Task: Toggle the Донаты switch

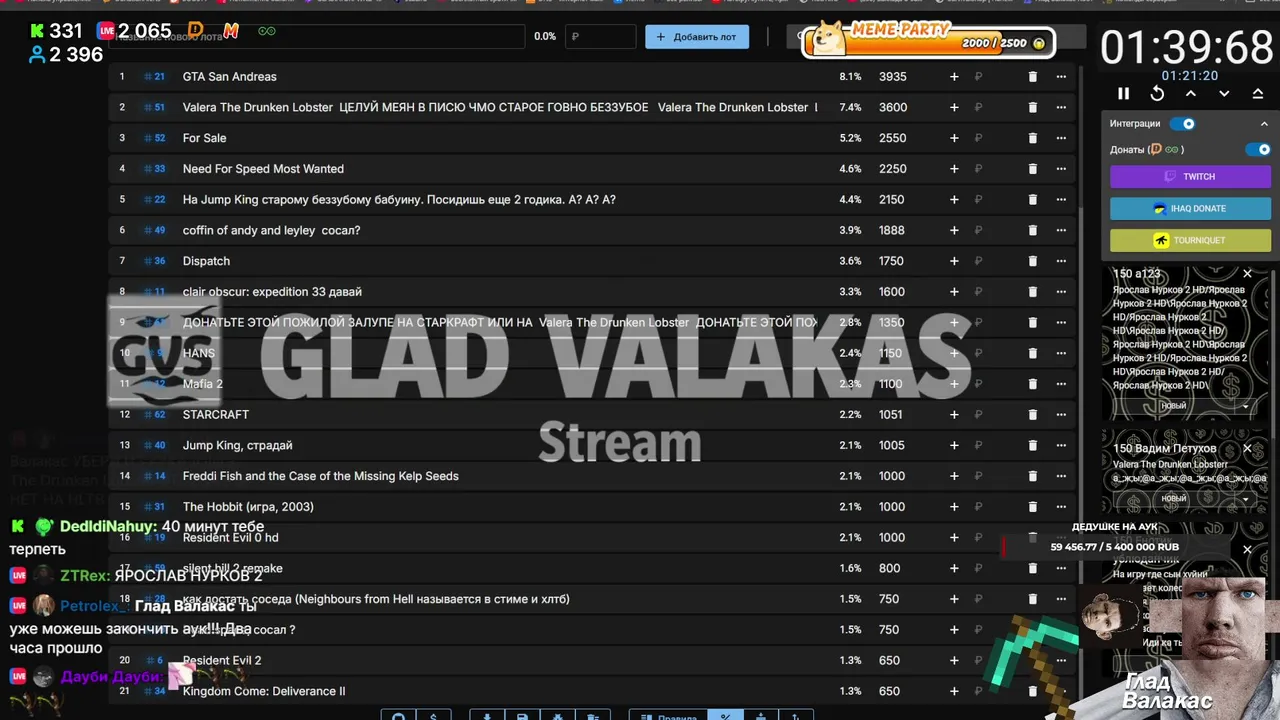Action: click(x=1258, y=149)
